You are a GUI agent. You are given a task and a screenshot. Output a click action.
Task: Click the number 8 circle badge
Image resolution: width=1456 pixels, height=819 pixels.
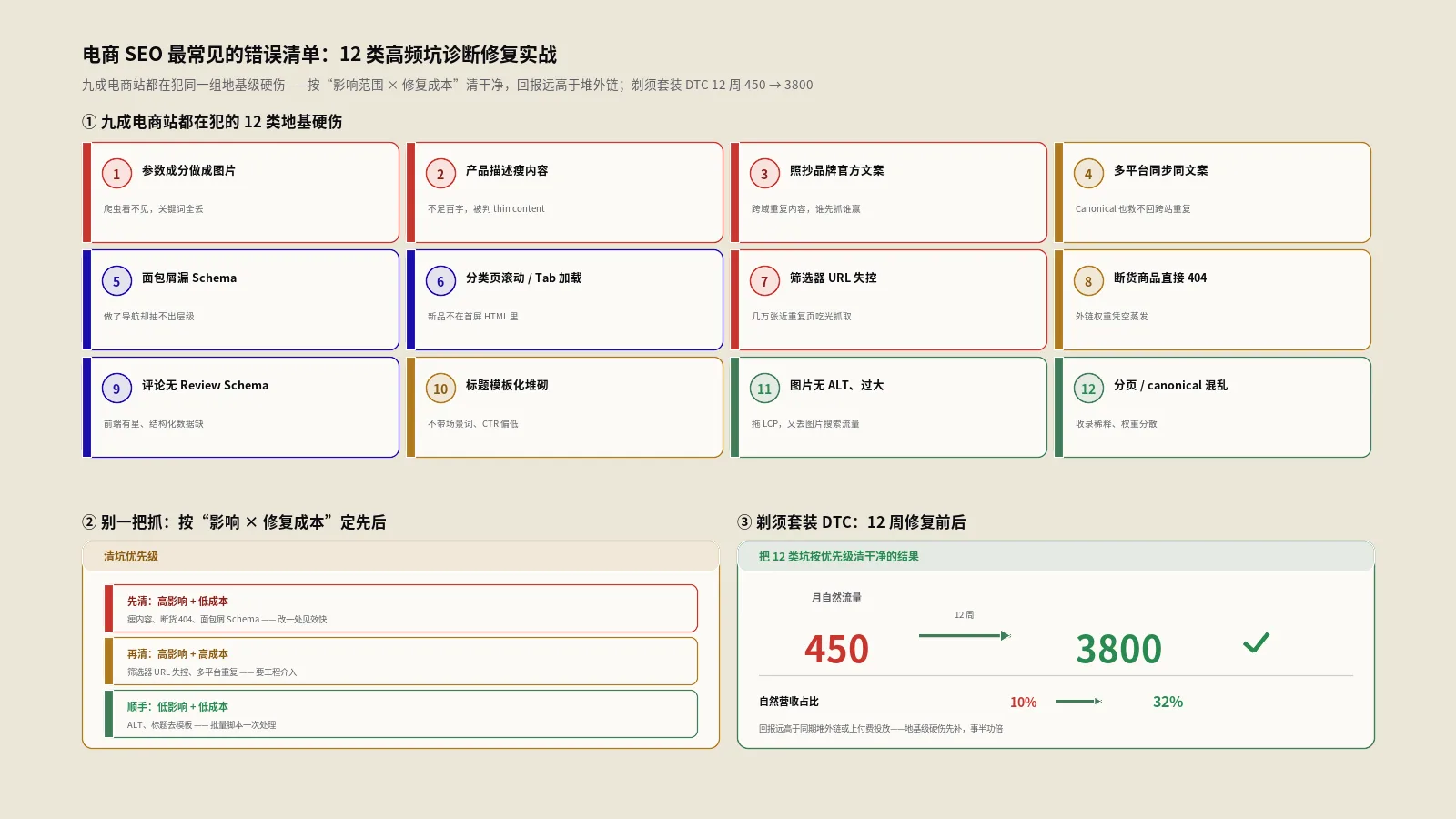point(1088,281)
